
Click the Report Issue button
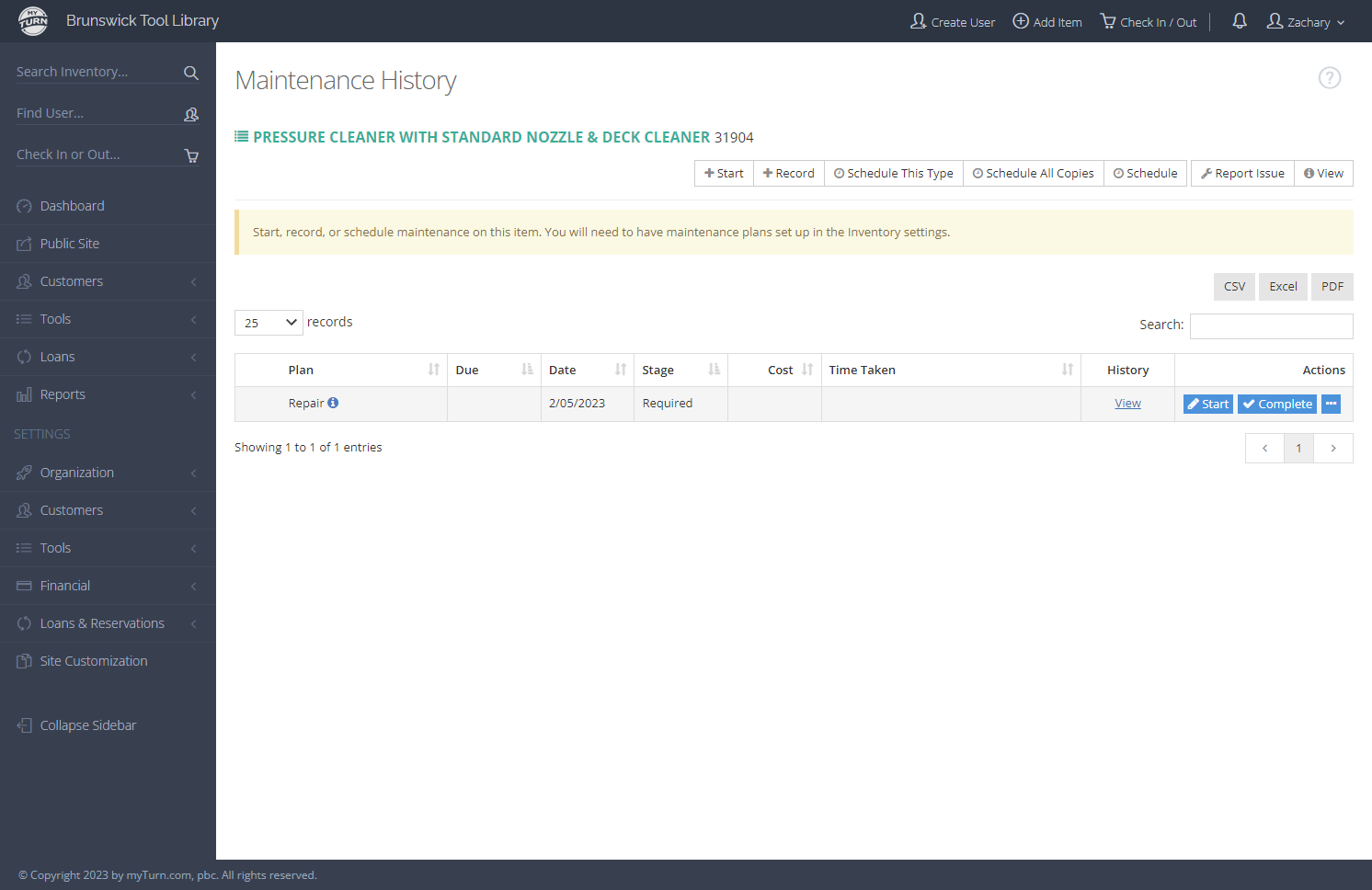1242,174
